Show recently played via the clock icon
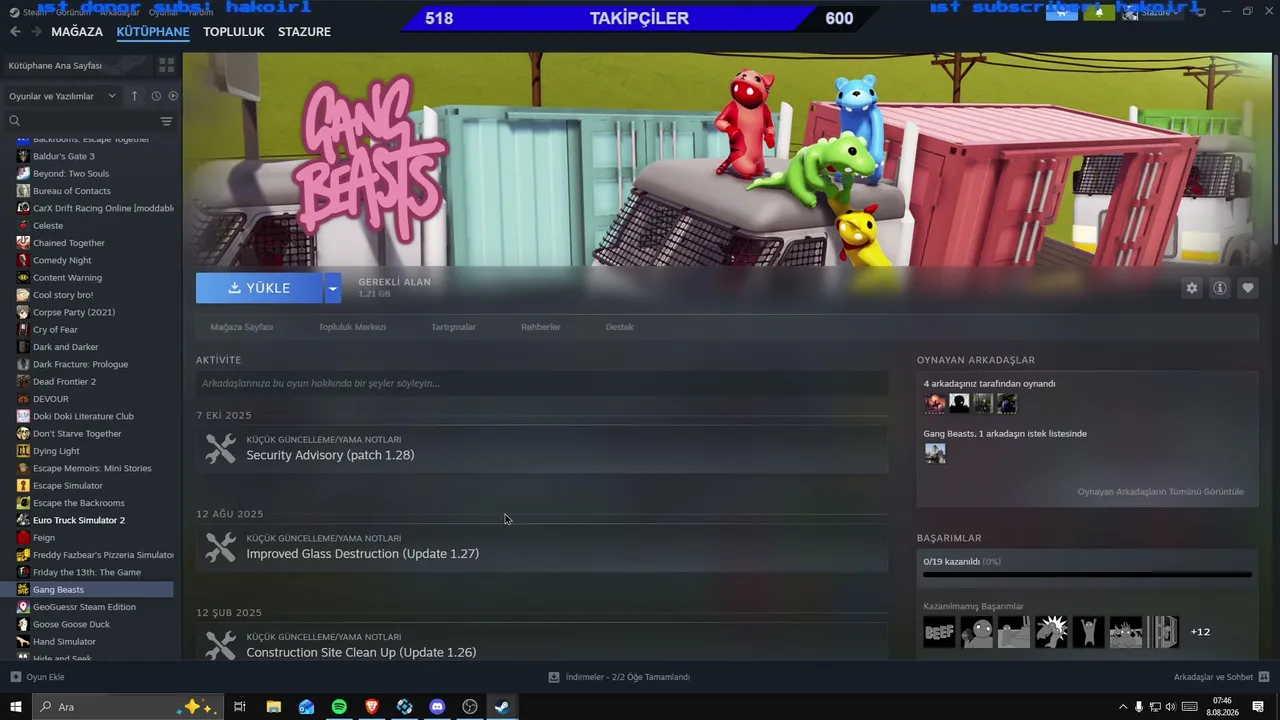 point(156,96)
